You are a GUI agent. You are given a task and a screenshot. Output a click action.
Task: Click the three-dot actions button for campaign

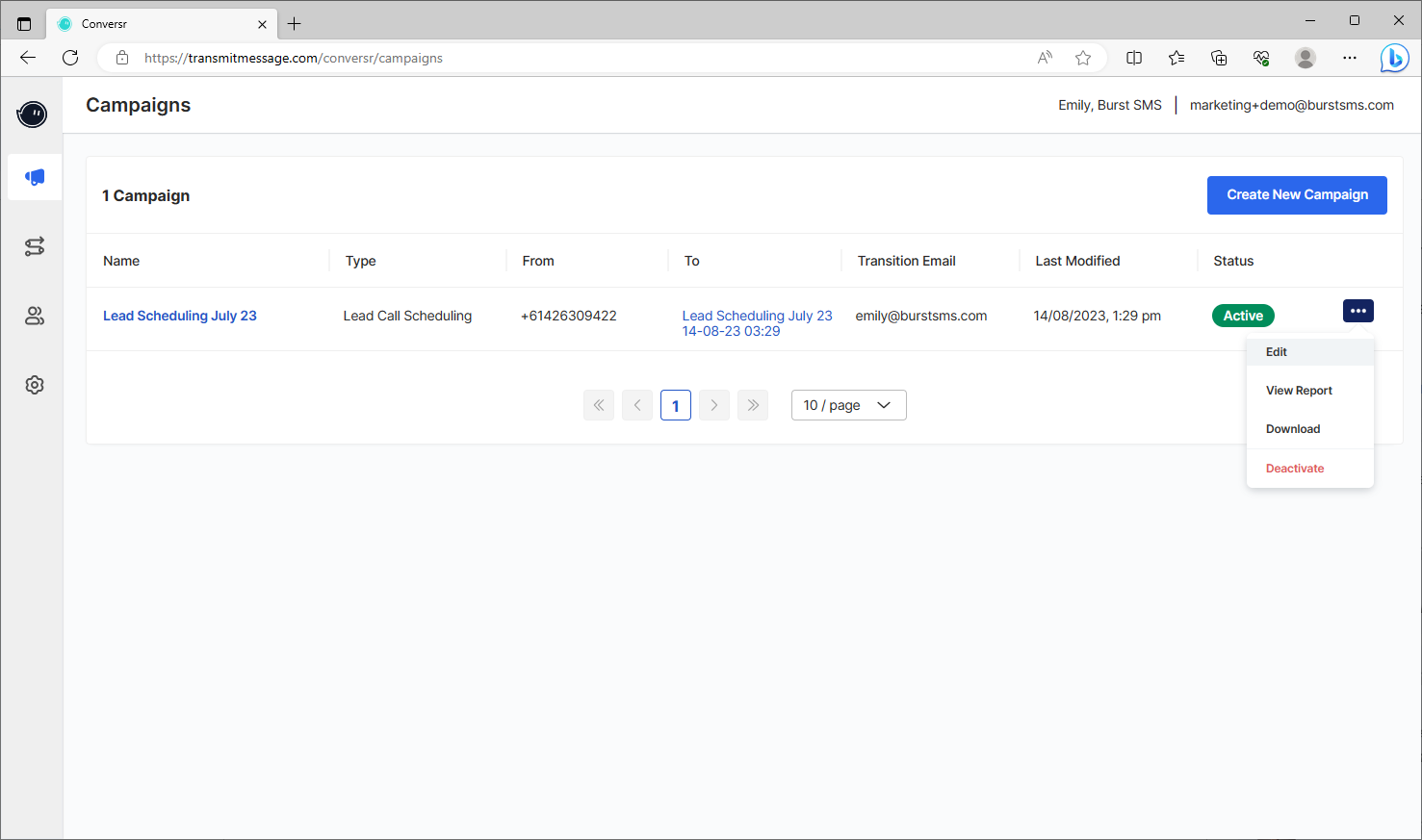point(1358,311)
